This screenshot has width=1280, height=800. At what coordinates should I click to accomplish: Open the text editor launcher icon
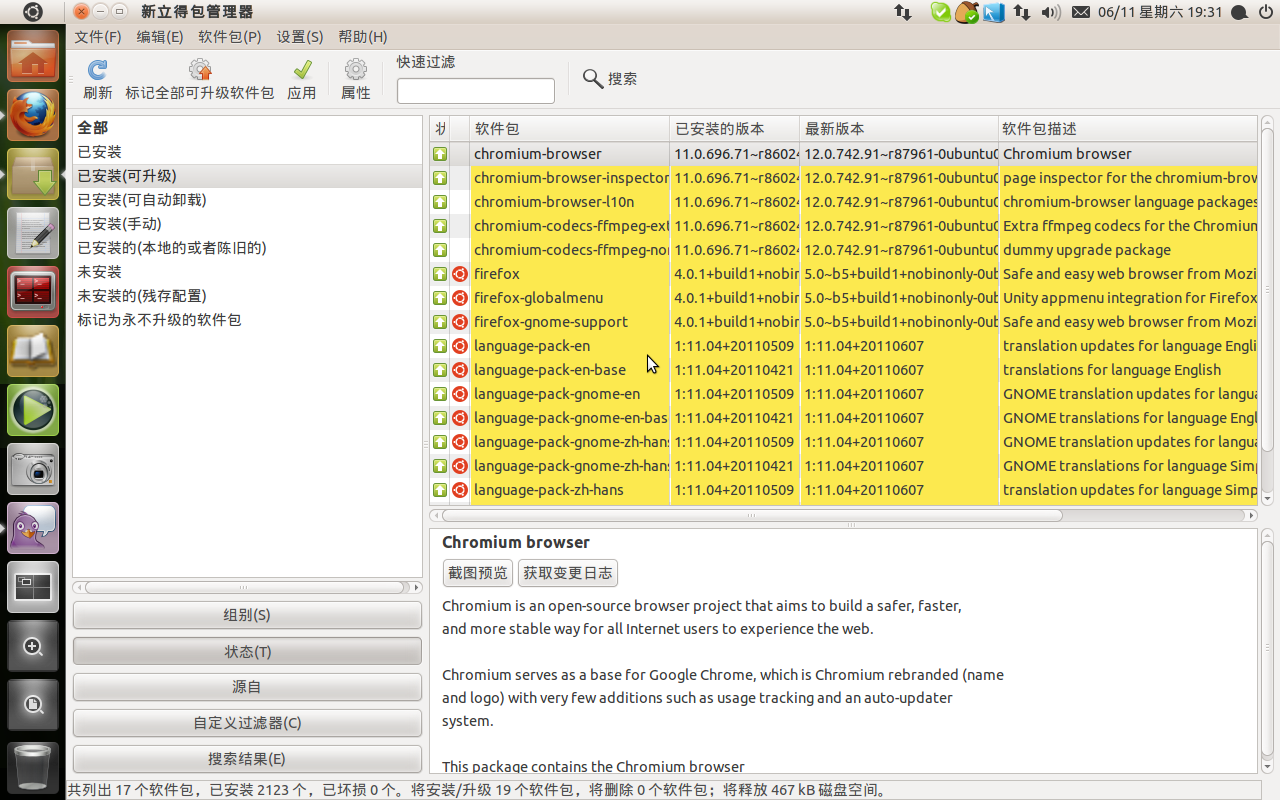[x=33, y=233]
